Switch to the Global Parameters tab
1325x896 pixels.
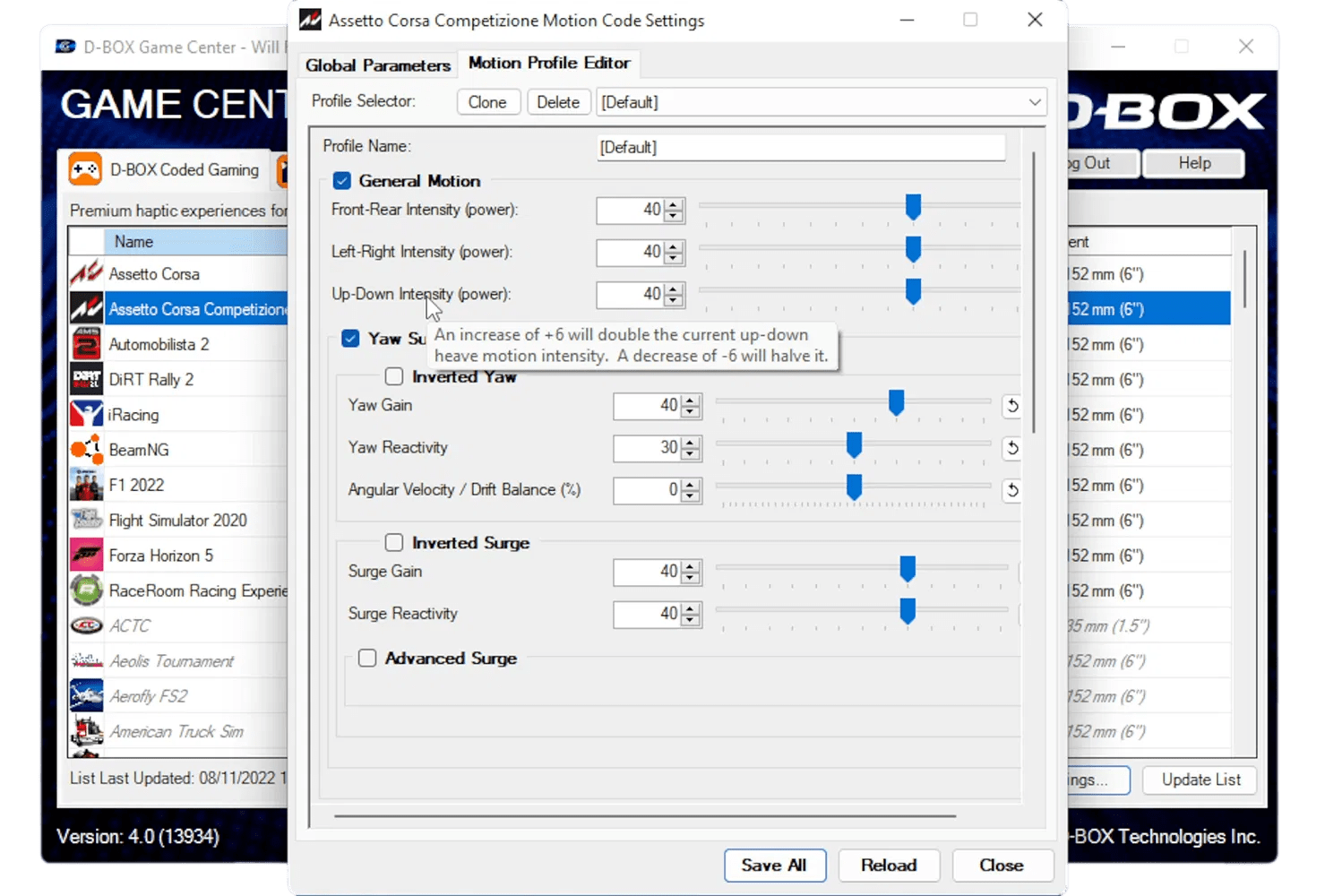pyautogui.click(x=378, y=65)
